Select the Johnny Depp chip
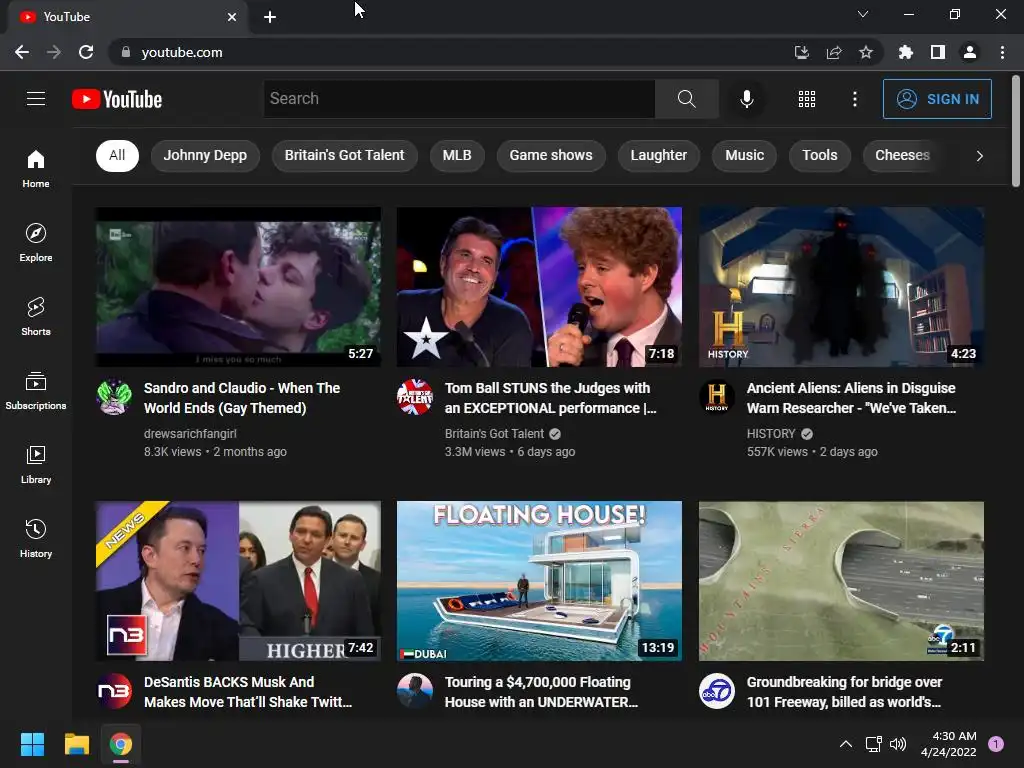 coord(205,155)
